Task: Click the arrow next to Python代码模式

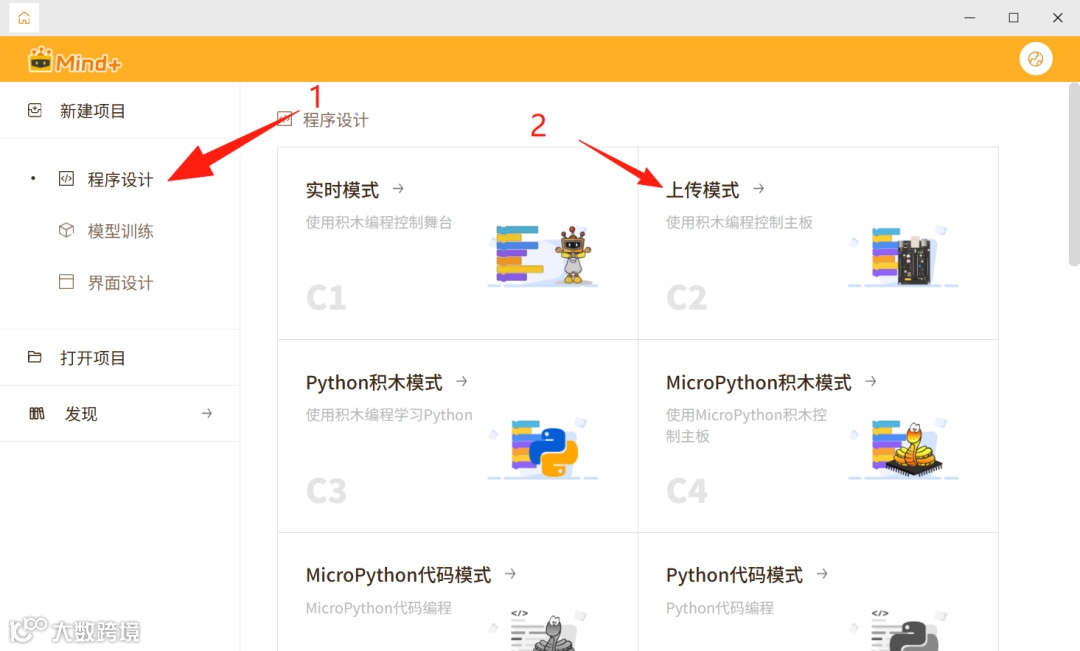Action: coord(822,573)
